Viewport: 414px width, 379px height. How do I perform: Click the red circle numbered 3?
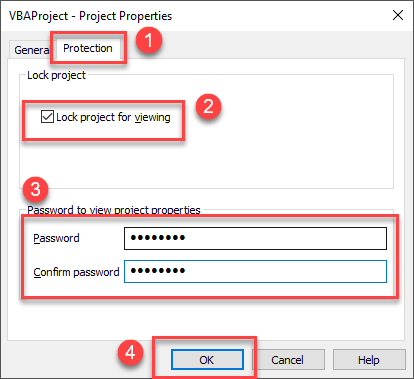[35, 189]
